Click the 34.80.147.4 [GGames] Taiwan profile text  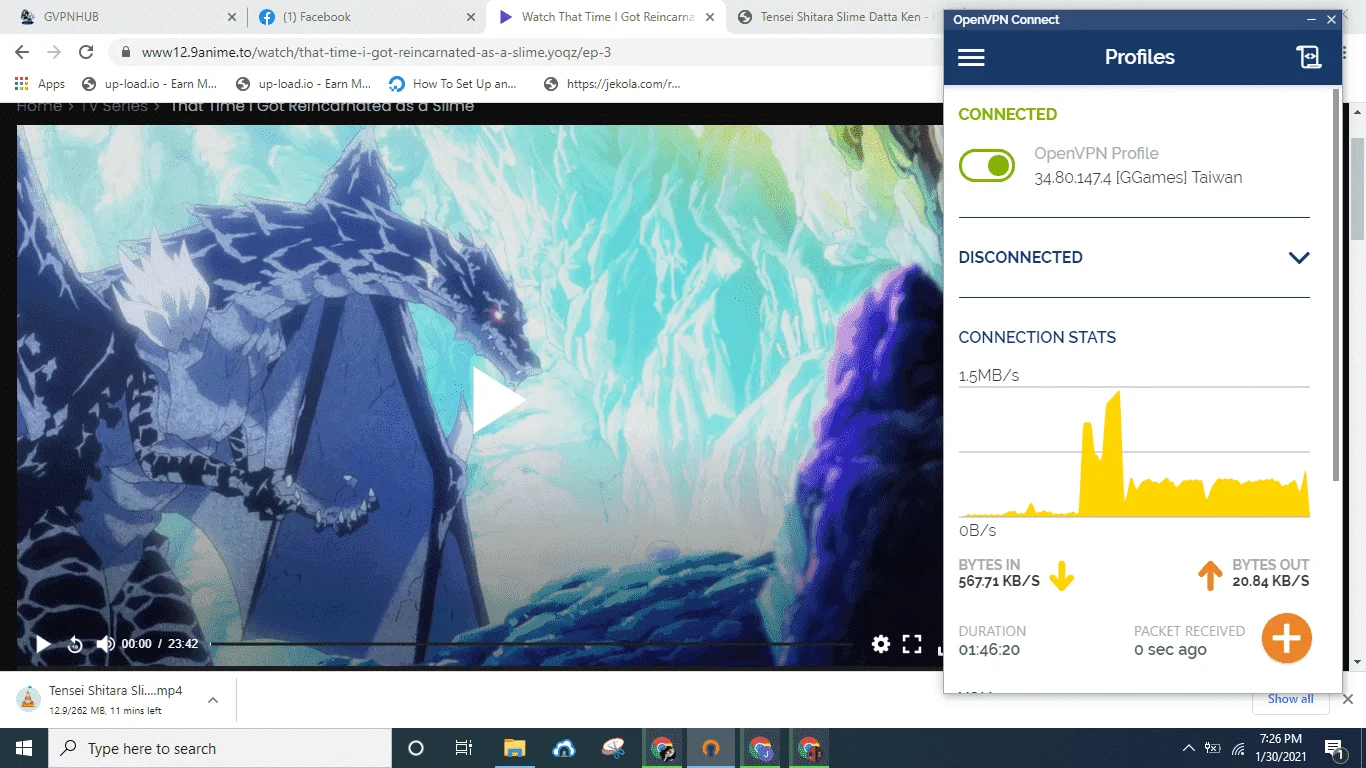1138,178
